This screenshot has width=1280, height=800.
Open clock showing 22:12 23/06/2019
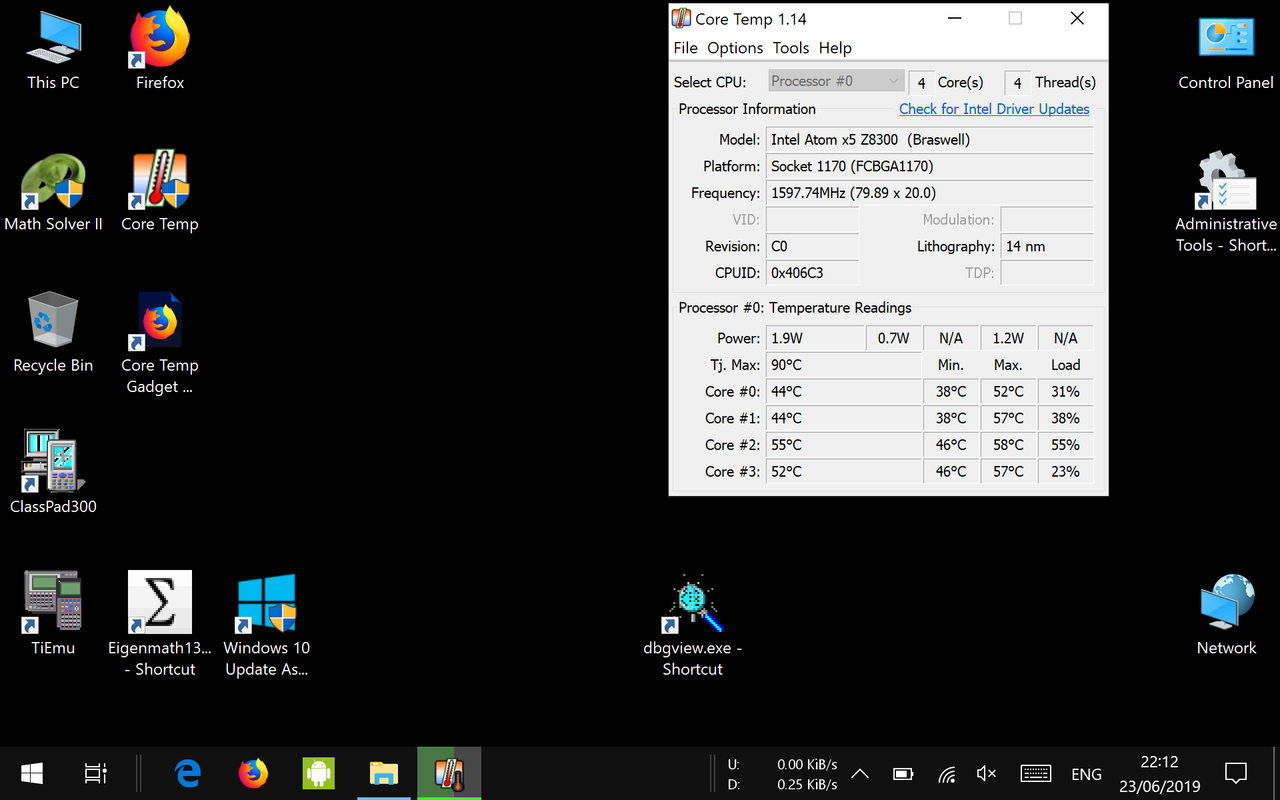(x=1159, y=774)
